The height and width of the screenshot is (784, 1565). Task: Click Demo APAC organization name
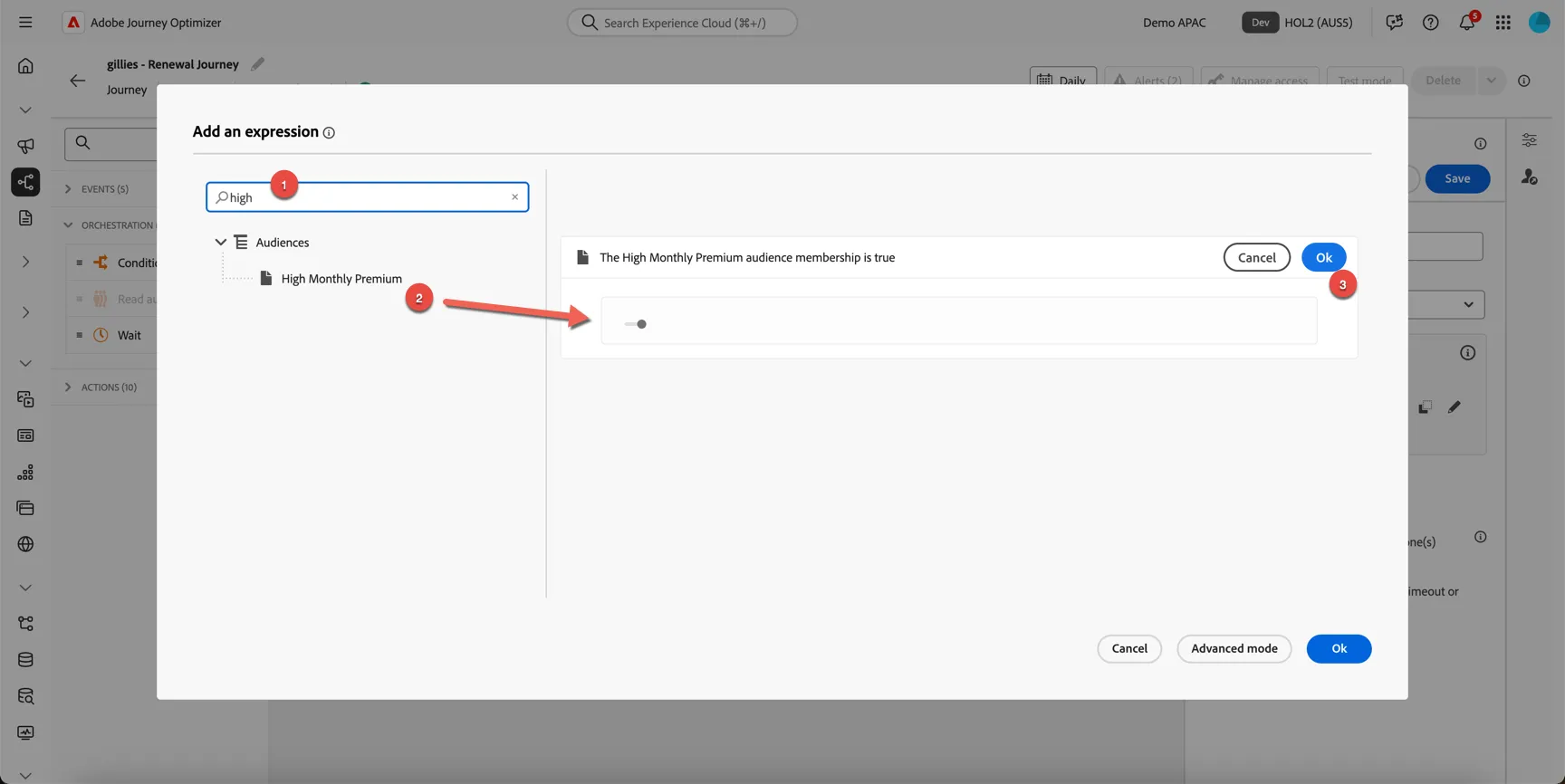pyautogui.click(x=1175, y=23)
